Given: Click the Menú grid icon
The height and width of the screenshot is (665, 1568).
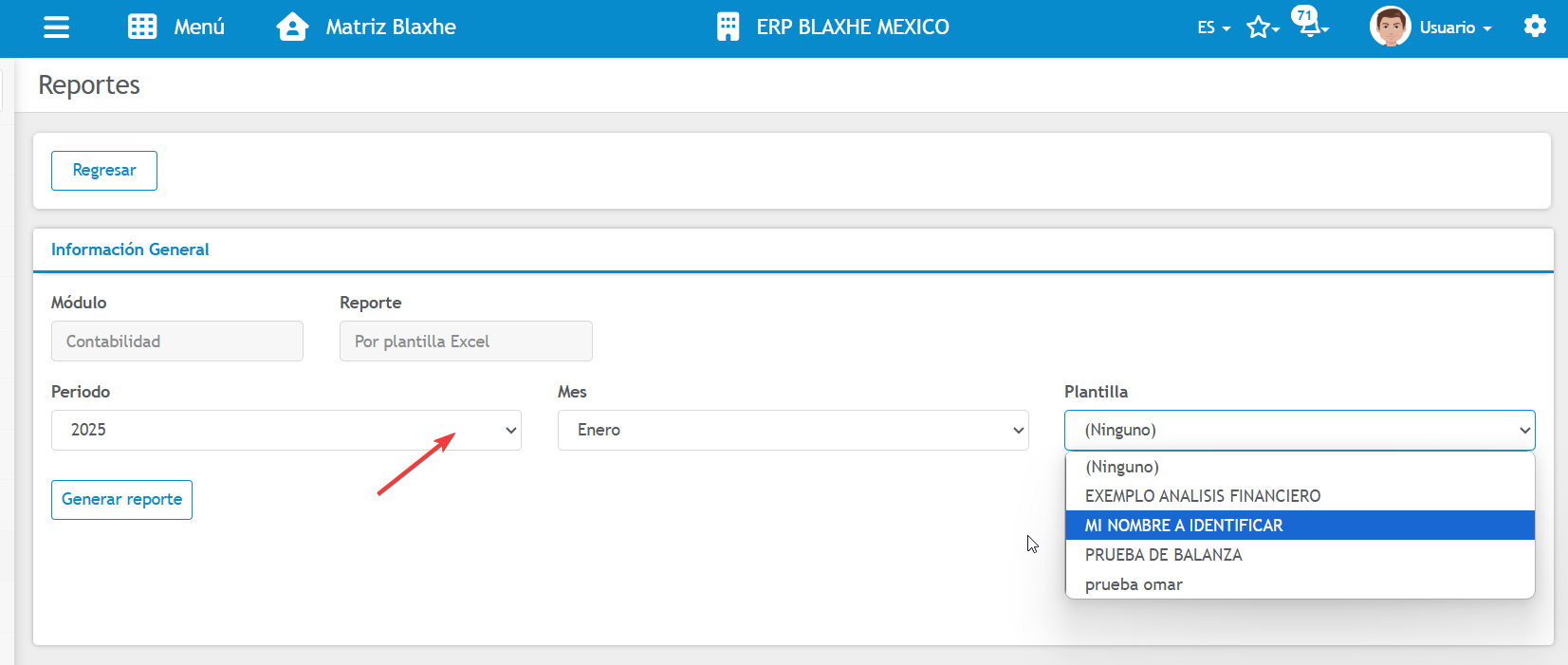Looking at the screenshot, I should (142, 27).
